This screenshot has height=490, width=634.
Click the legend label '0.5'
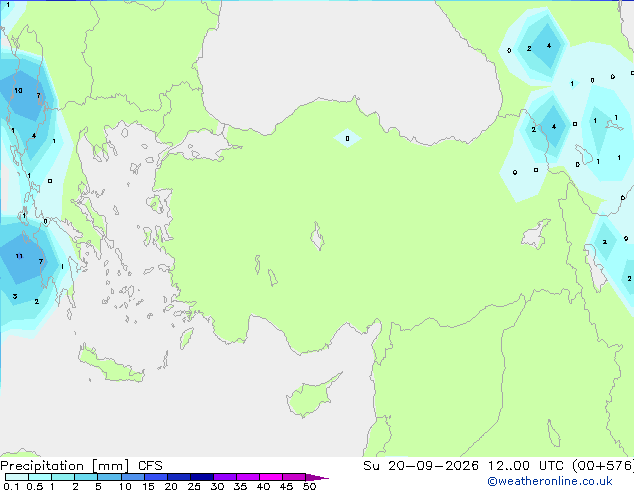click(35, 486)
